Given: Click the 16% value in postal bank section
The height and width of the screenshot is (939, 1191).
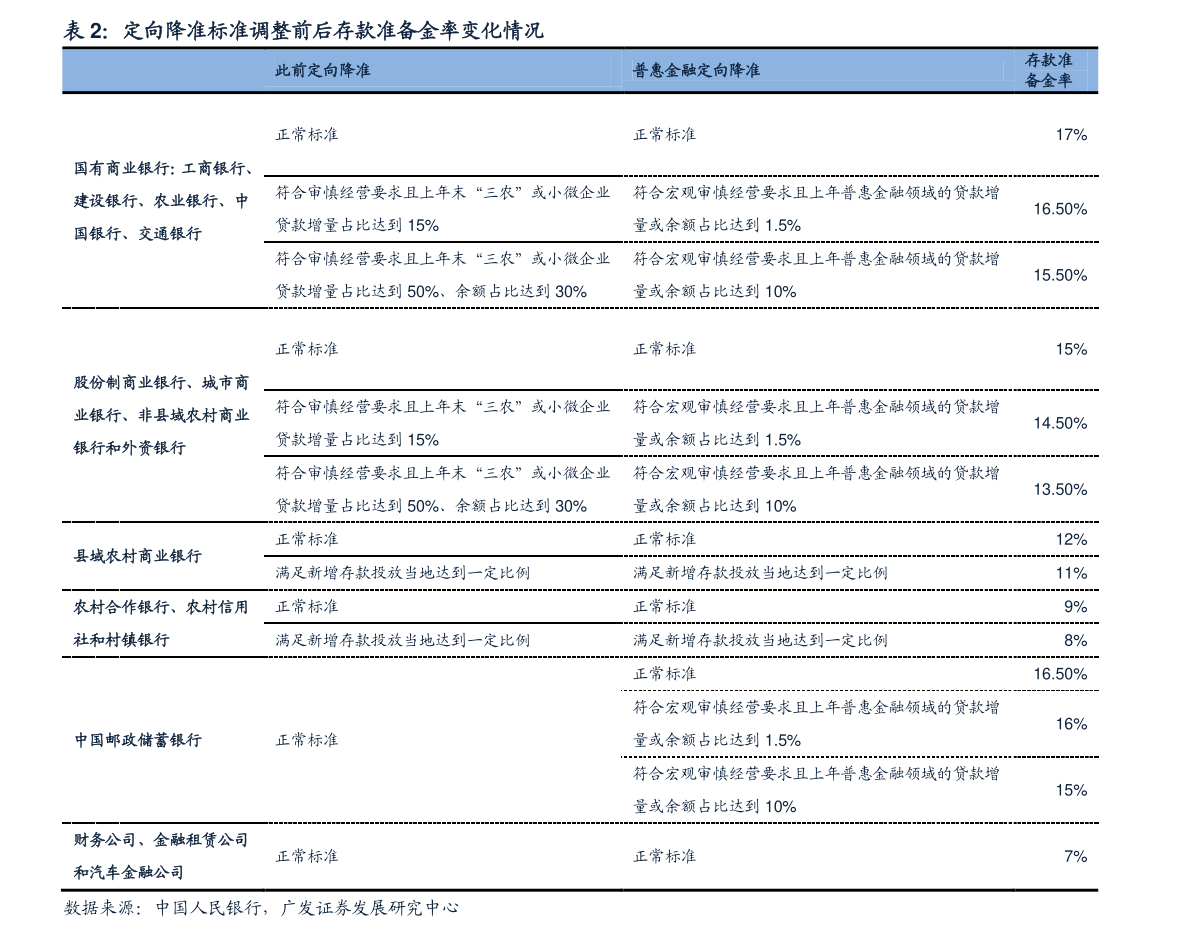Looking at the screenshot, I should click(1071, 724).
